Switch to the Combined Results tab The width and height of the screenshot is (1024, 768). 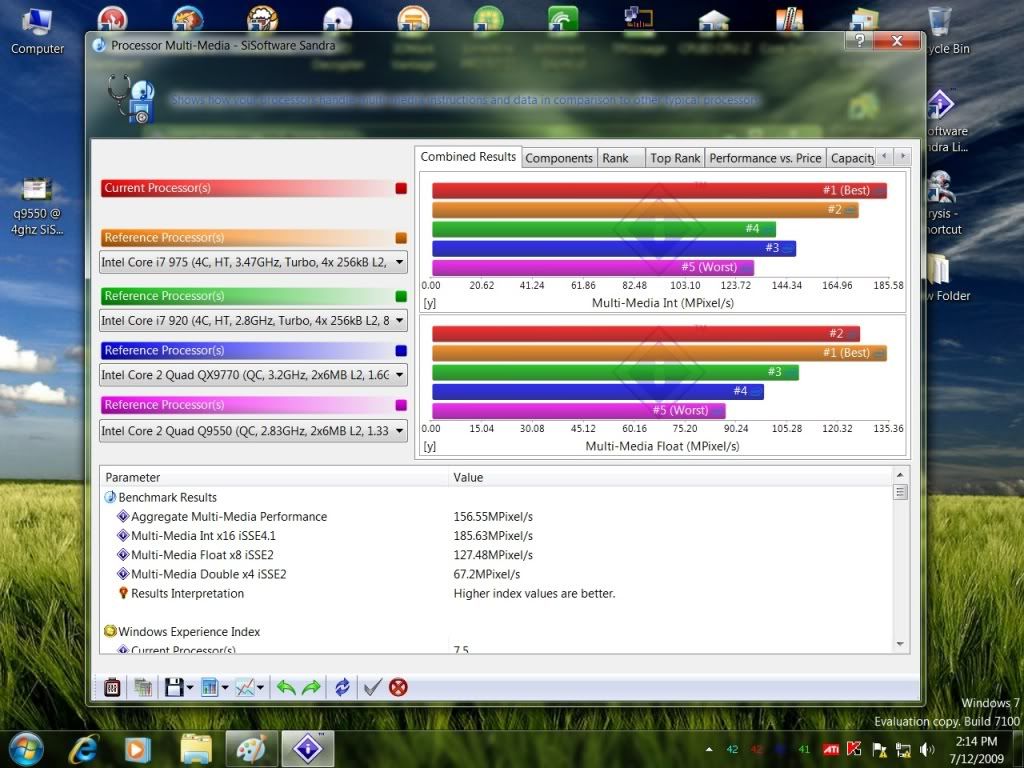tap(468, 157)
